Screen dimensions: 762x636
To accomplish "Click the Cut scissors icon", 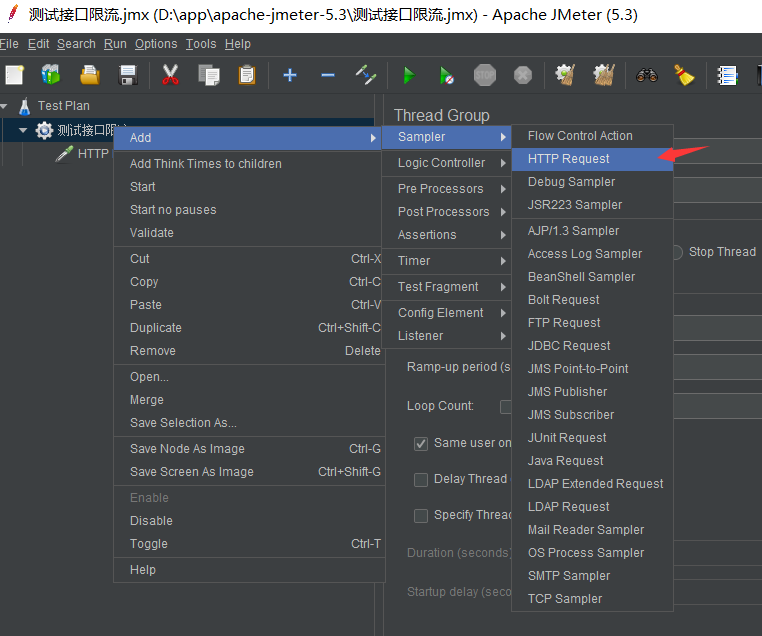I will [x=171, y=75].
